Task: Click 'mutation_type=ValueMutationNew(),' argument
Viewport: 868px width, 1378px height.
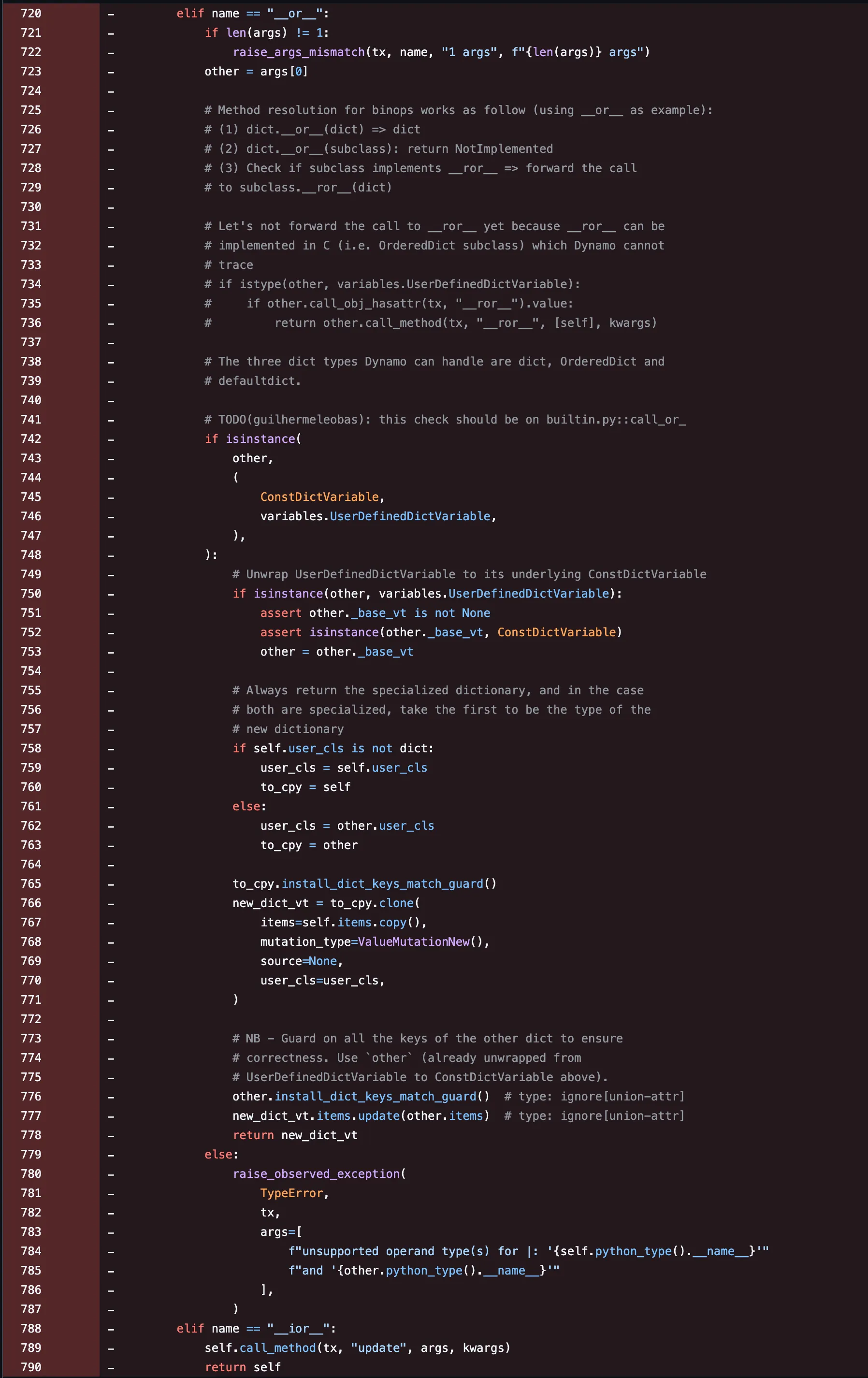Action: (375, 942)
